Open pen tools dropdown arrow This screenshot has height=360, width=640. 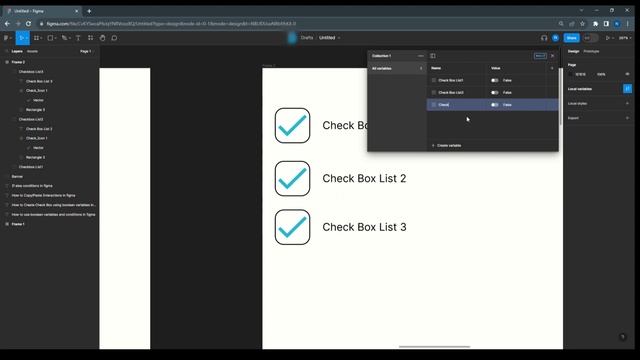pyautogui.click(x=69, y=38)
